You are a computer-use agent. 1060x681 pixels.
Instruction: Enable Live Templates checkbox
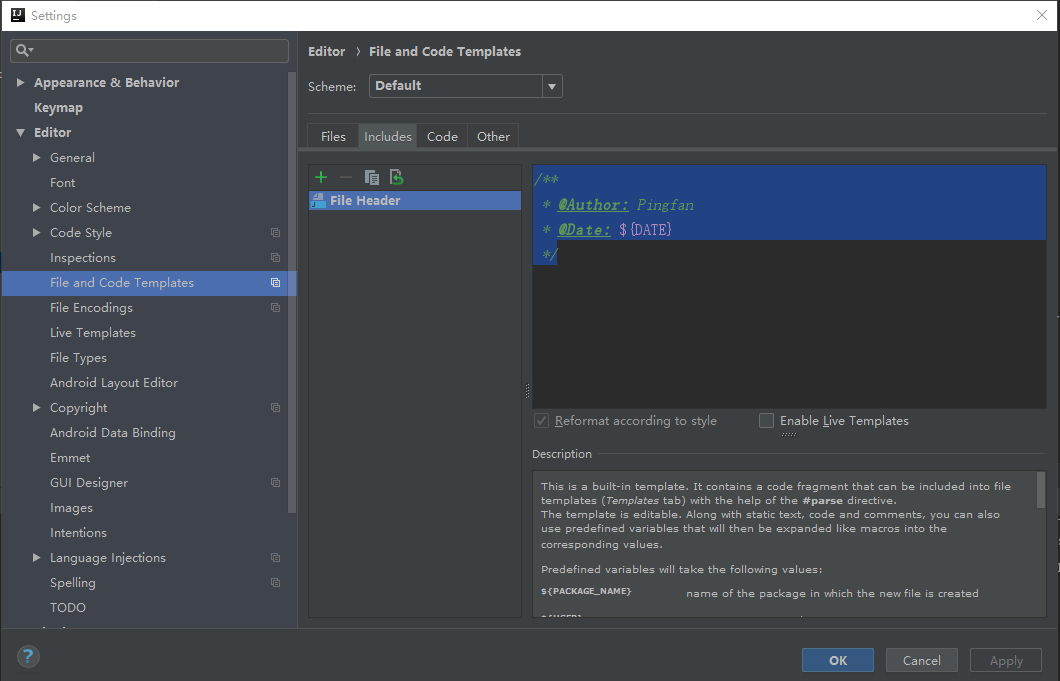pos(766,420)
